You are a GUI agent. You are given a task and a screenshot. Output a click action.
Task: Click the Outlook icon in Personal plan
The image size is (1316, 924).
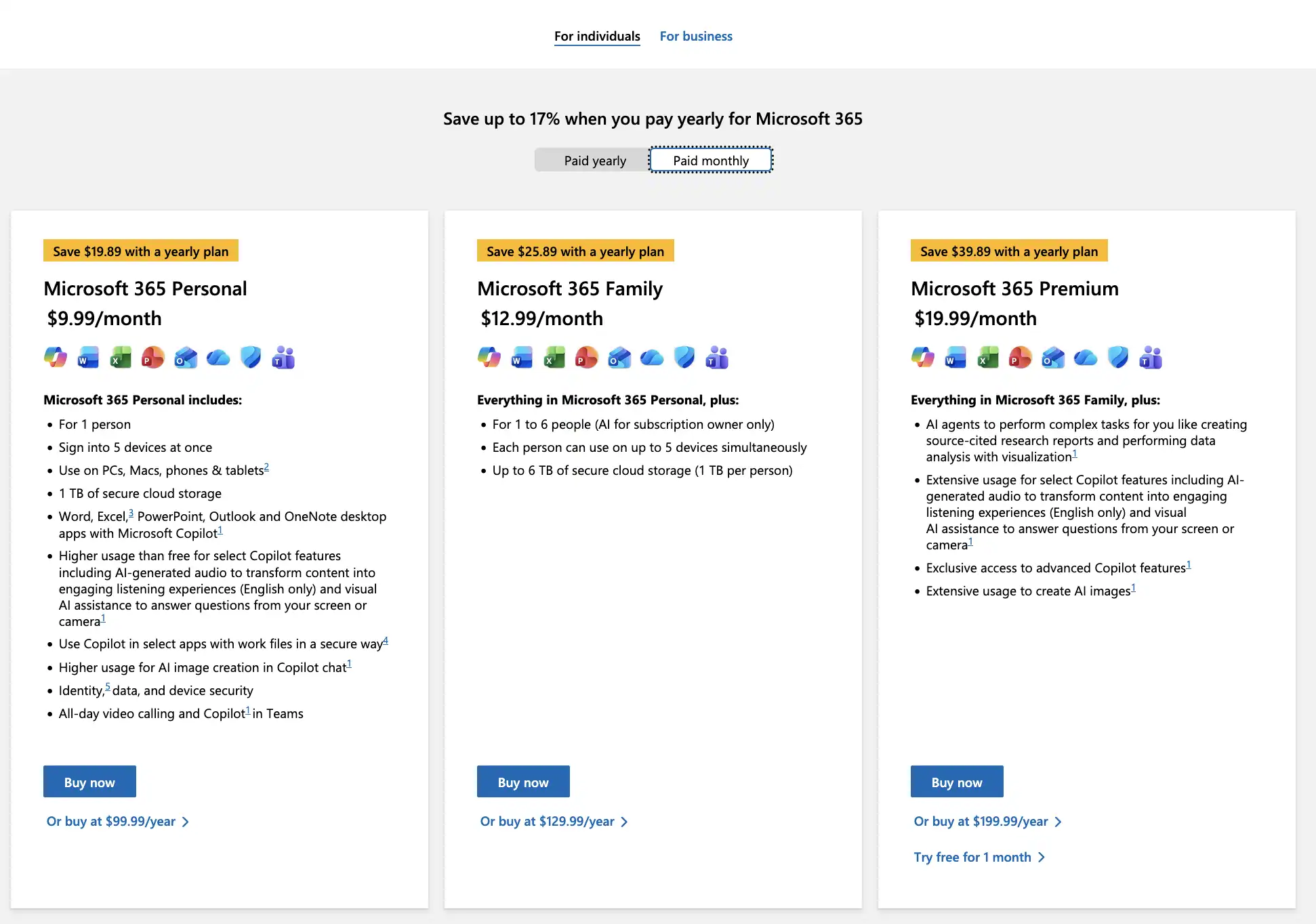tap(186, 357)
